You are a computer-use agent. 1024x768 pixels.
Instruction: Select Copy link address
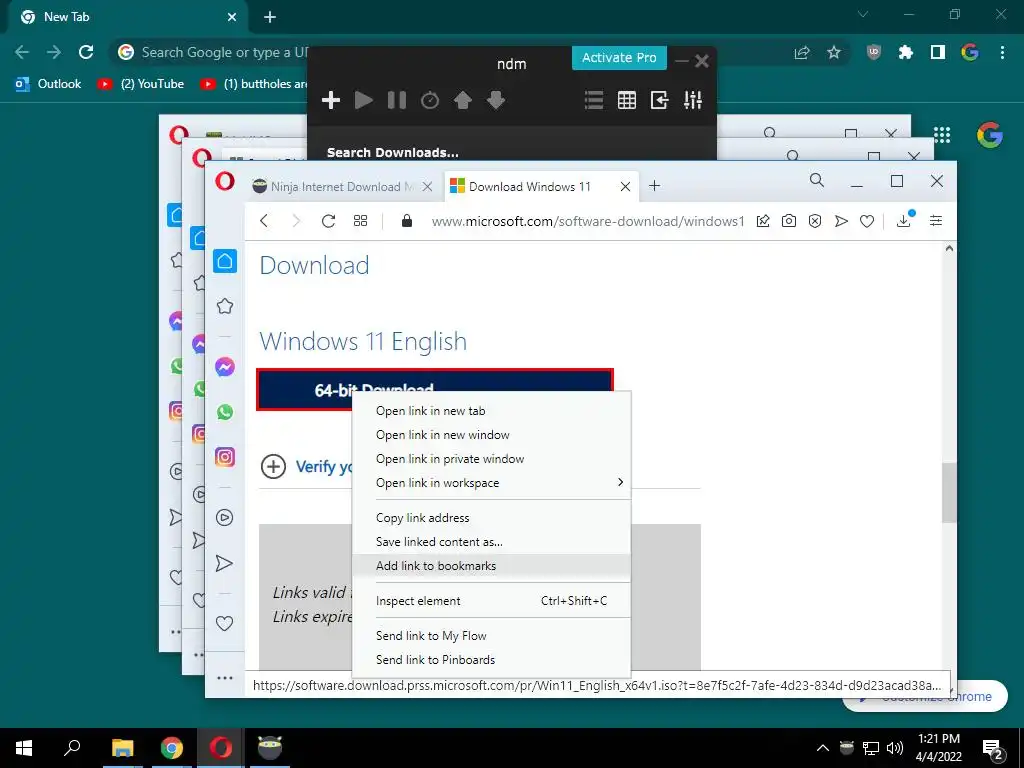click(491, 518)
